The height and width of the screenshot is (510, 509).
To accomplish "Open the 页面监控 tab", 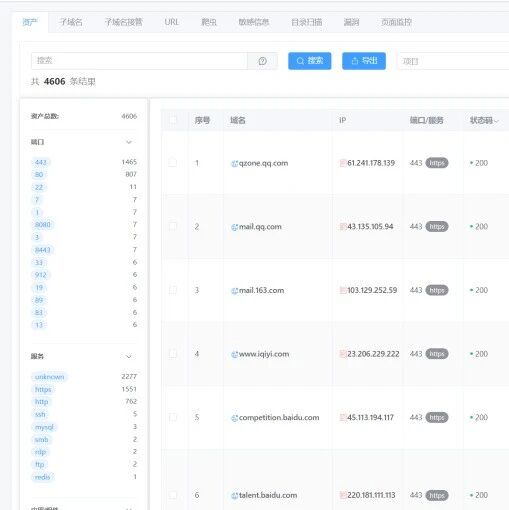I will pos(396,22).
